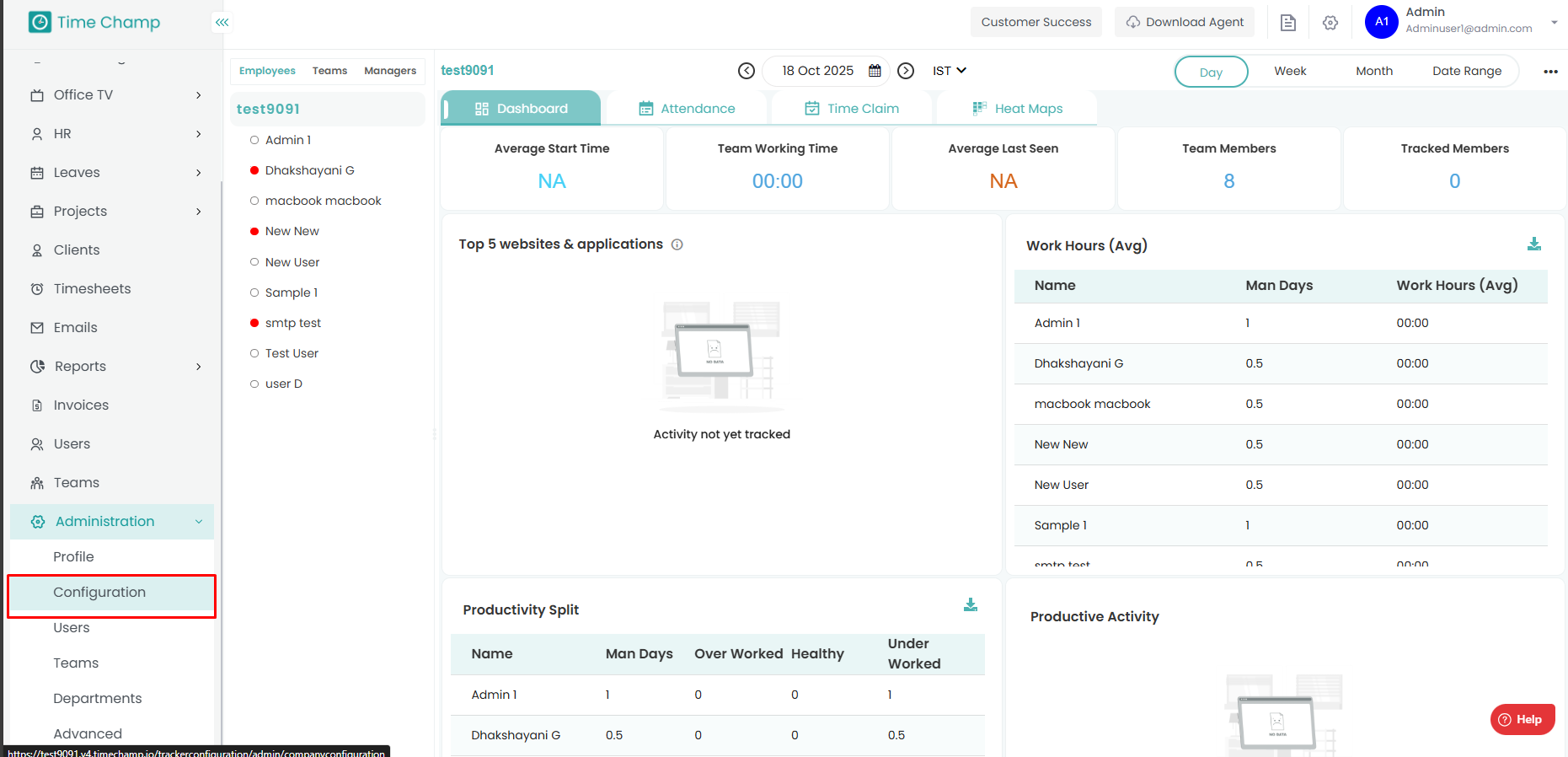Open the Help chat button
This screenshot has width=1568, height=757.
click(x=1523, y=719)
